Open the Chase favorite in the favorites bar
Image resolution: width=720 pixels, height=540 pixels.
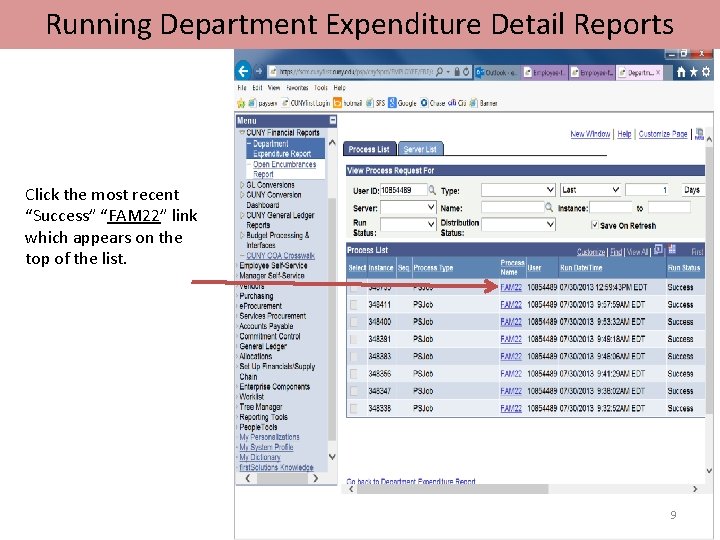click(x=433, y=103)
